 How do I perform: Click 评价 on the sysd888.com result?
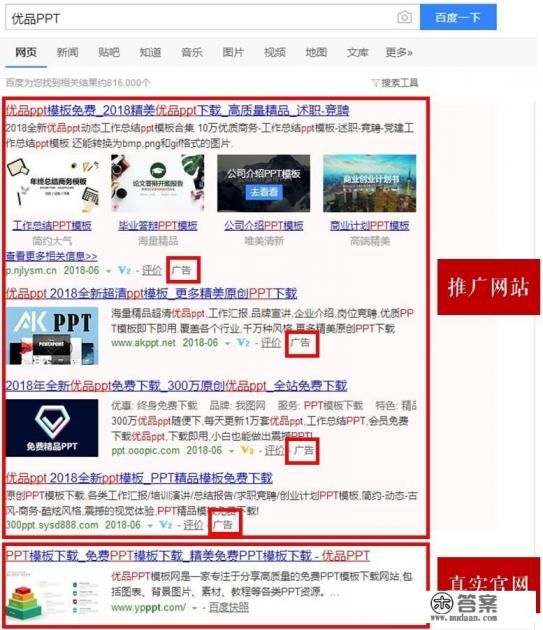coord(193,525)
